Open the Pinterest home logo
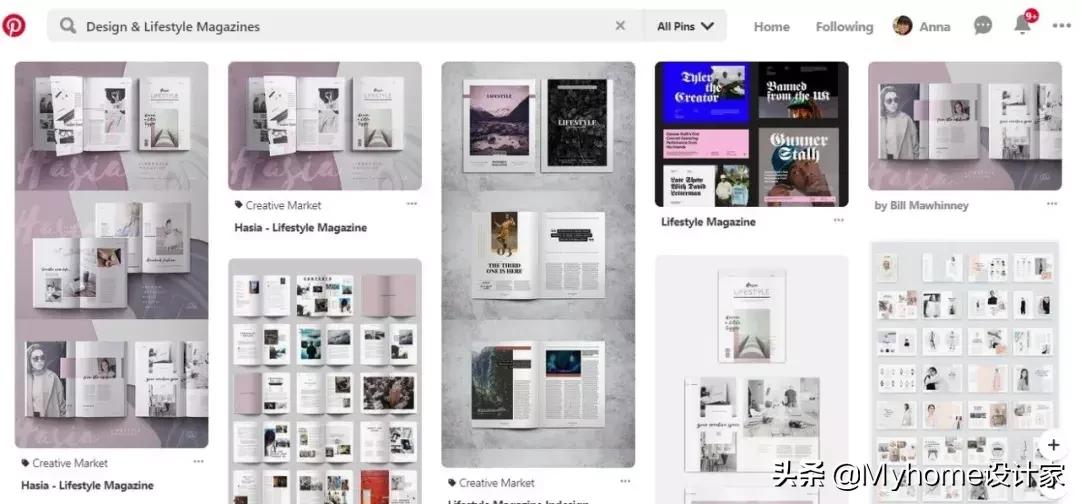The image size is (1080, 504). pos(14,26)
